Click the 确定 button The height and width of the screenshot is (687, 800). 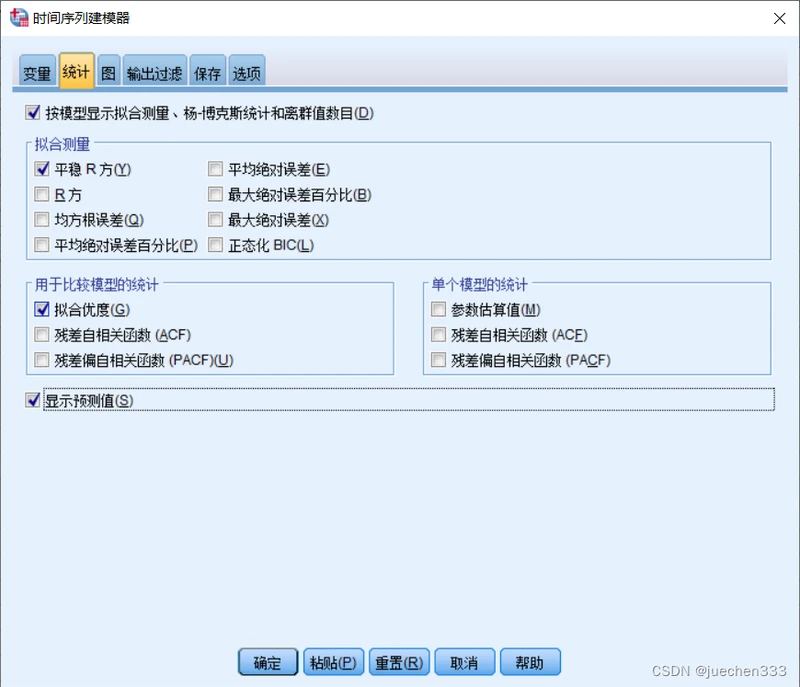pos(268,662)
